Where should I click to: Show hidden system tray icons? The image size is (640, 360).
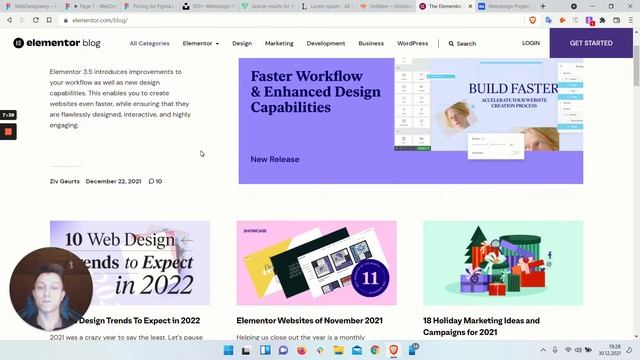tap(543, 350)
